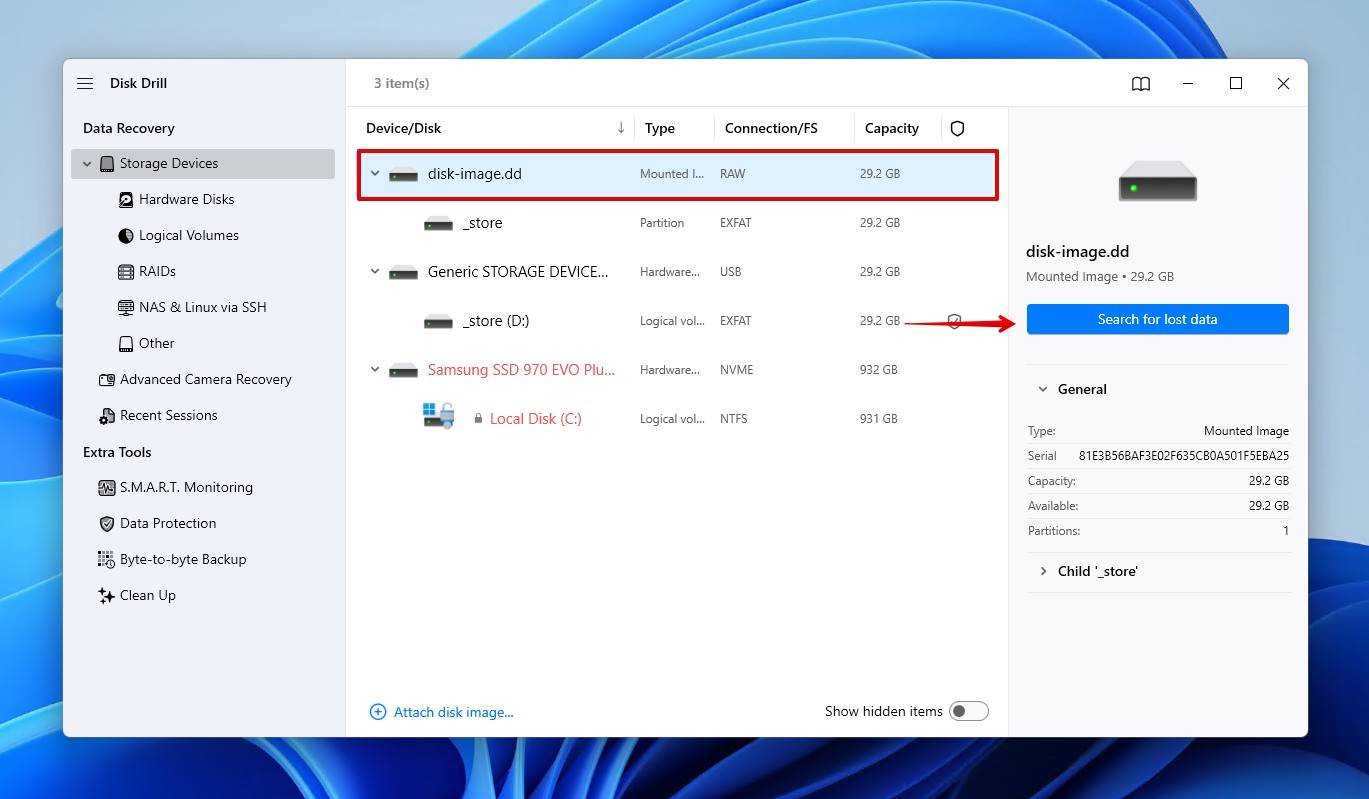Sort by Capacity column header
The width and height of the screenshot is (1369, 799).
(891, 128)
